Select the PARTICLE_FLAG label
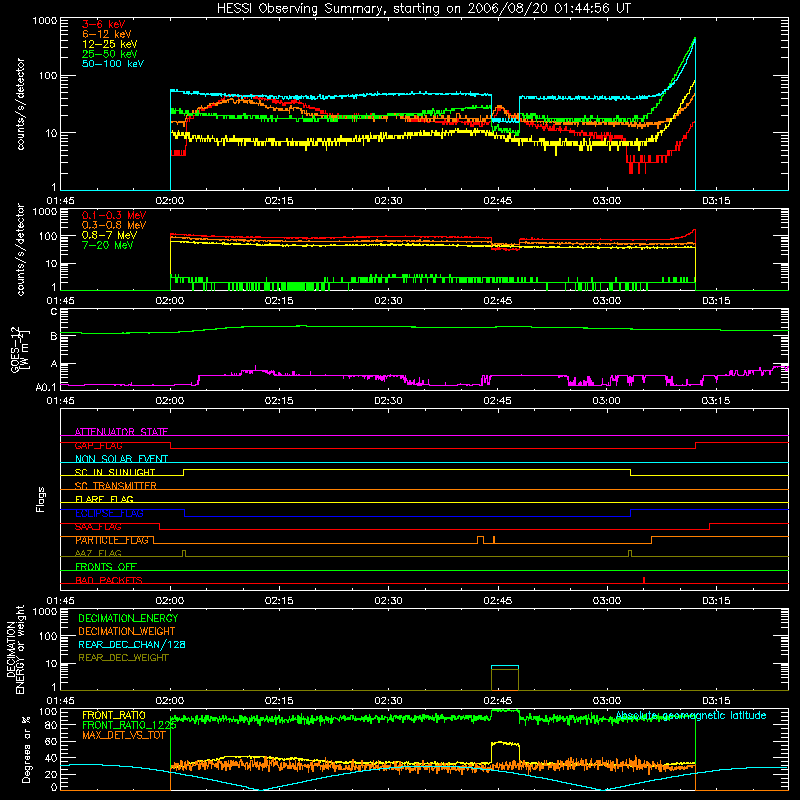 (x=112, y=540)
